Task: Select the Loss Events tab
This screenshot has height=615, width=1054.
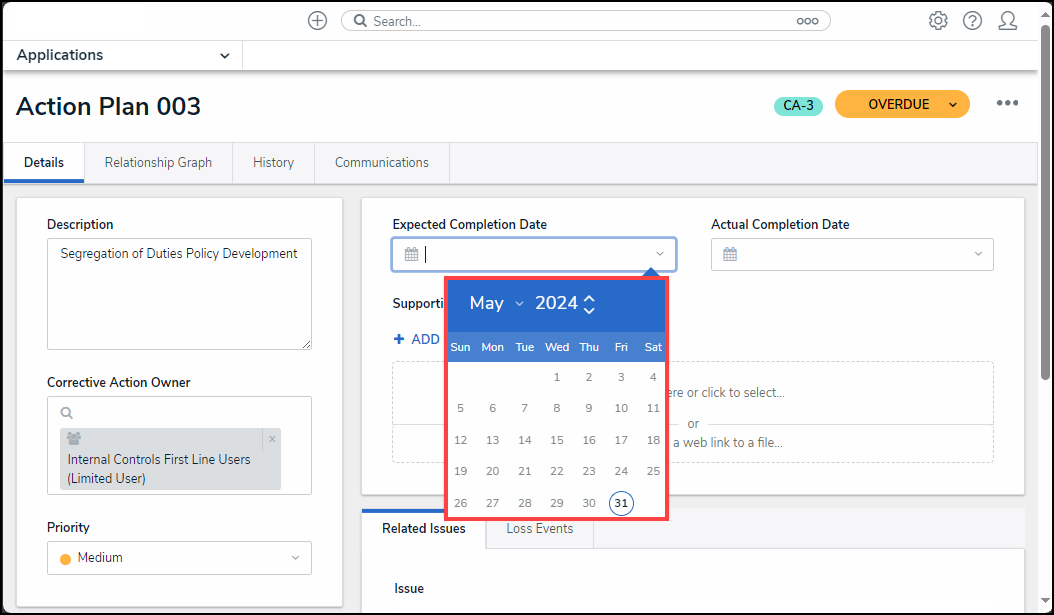Action: click(x=540, y=528)
